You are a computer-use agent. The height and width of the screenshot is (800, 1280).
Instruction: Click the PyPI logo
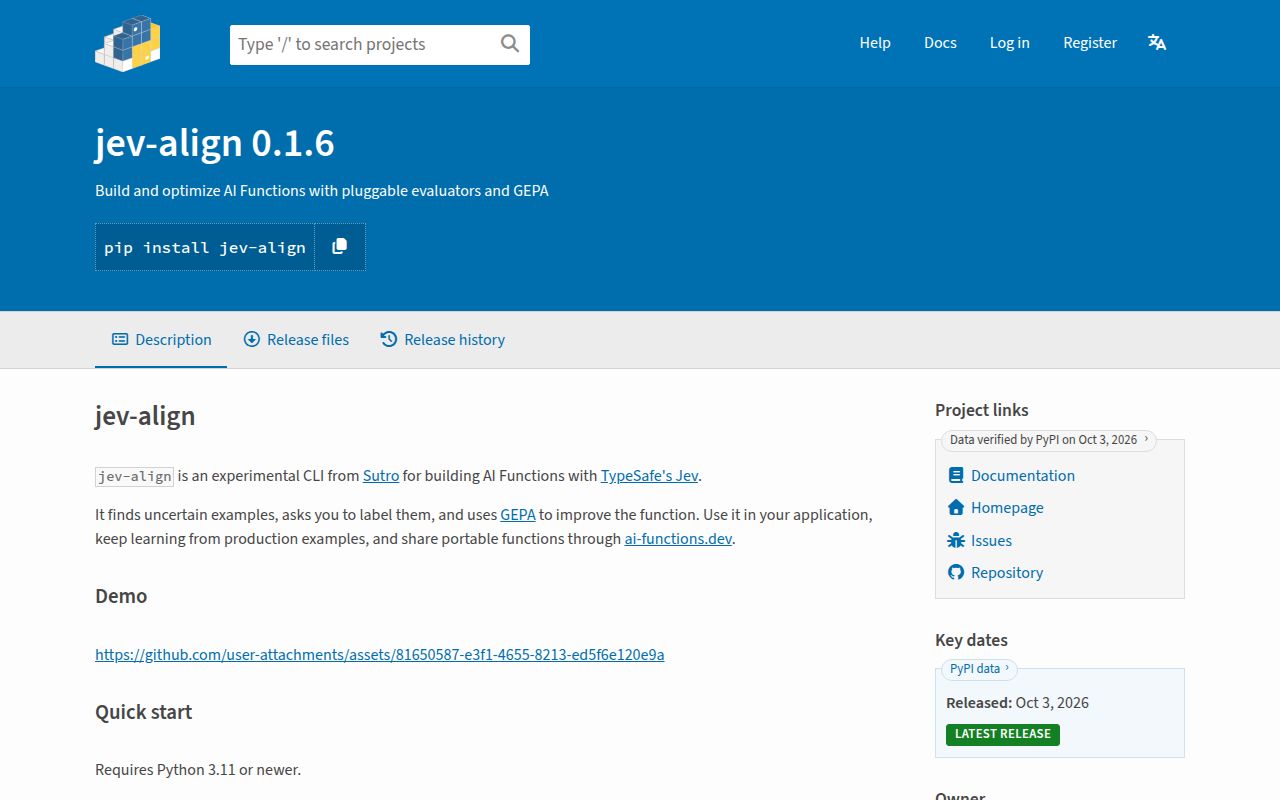pyautogui.click(x=128, y=43)
